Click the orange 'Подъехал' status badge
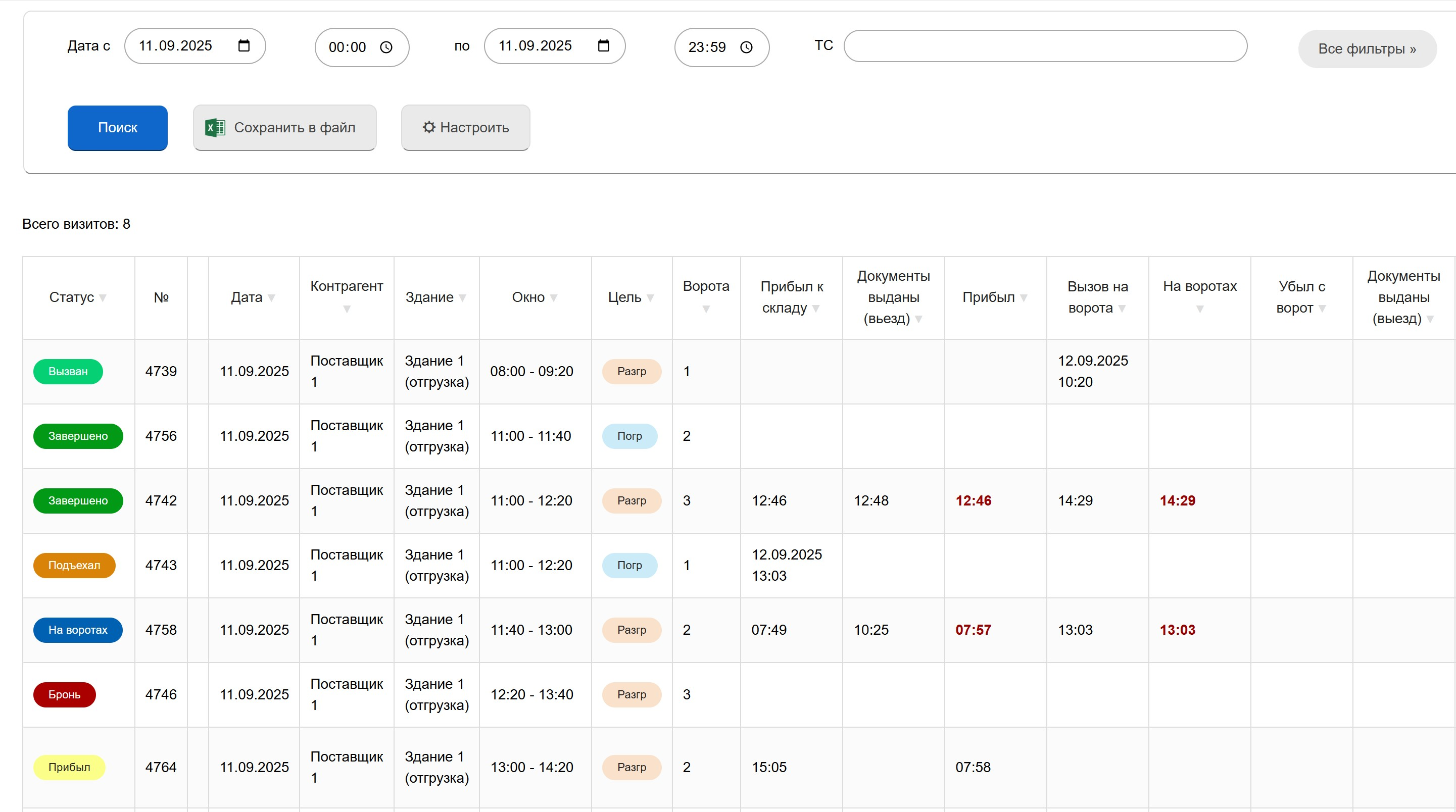The width and height of the screenshot is (1456, 812). [74, 566]
